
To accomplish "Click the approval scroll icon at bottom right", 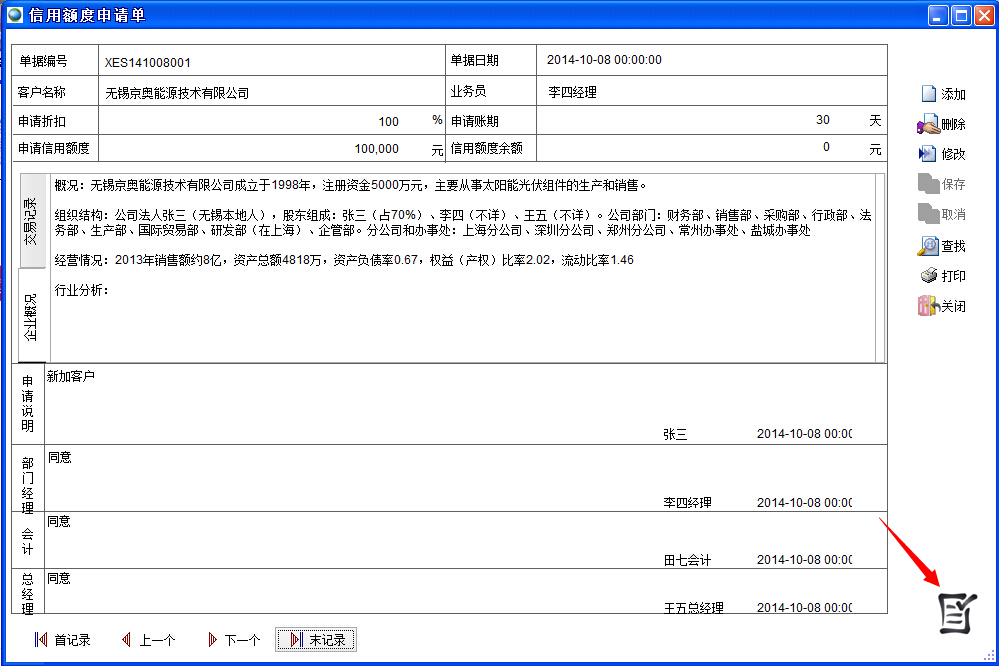I will (x=956, y=611).
